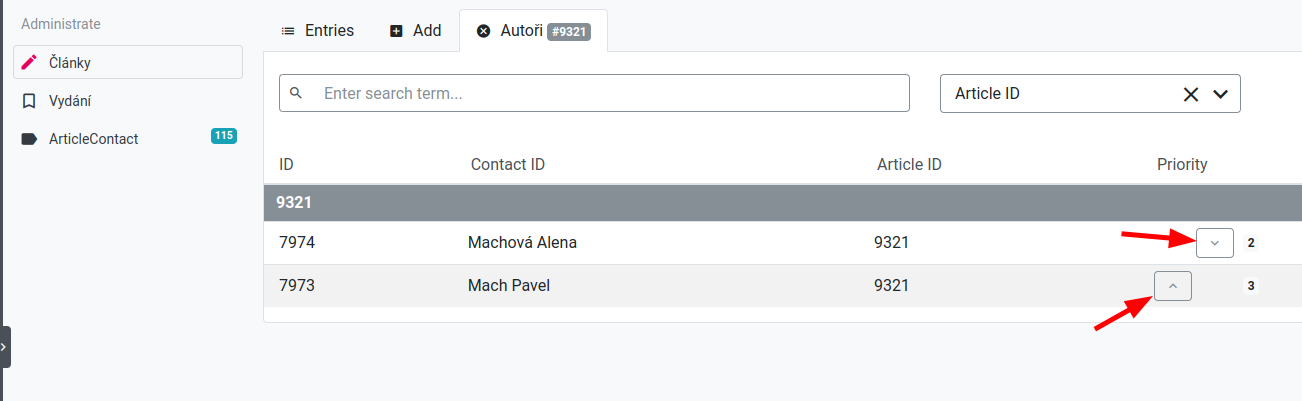Click the bookmark icon beside Vydání
This screenshot has height=401, width=1302.
(x=29, y=101)
